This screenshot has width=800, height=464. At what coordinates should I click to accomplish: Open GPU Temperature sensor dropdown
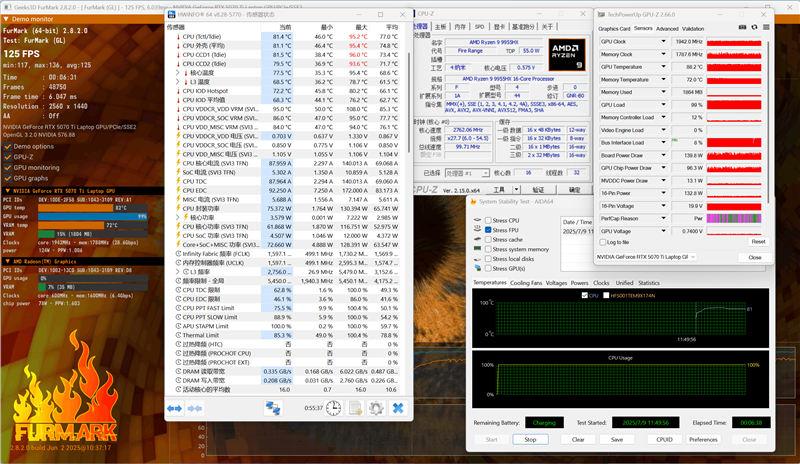[x=663, y=67]
